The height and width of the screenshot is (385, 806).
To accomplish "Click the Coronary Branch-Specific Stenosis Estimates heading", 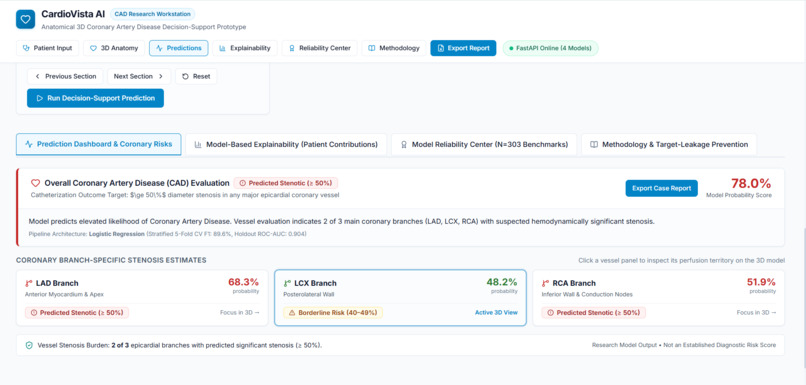I will point(111,260).
